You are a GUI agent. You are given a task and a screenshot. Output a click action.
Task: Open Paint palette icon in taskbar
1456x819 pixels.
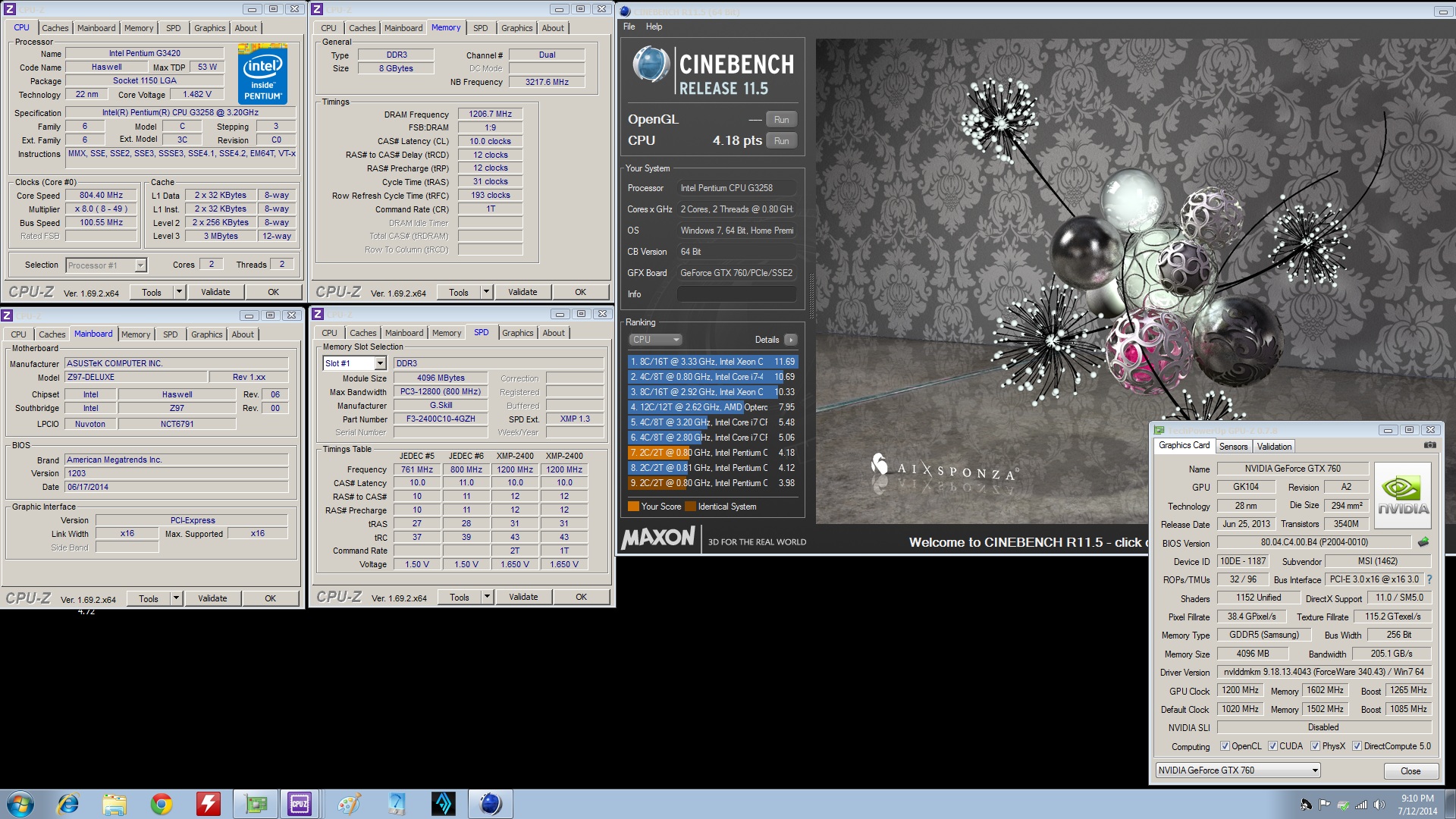349,804
